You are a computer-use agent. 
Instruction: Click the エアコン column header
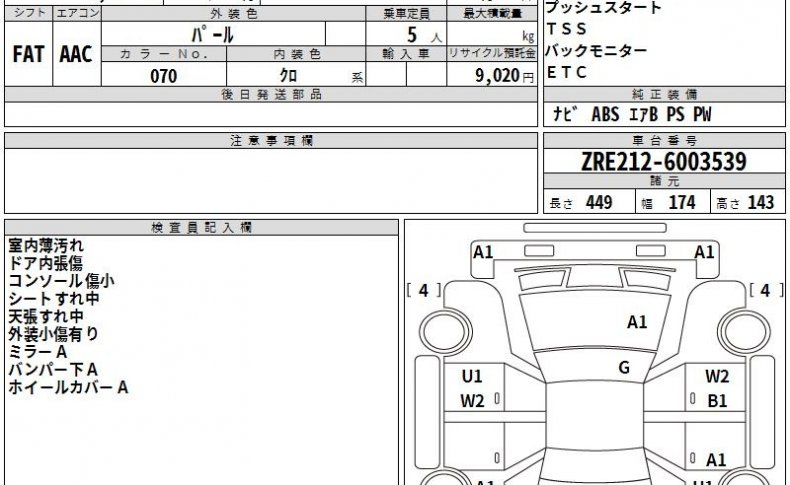pyautogui.click(x=77, y=13)
